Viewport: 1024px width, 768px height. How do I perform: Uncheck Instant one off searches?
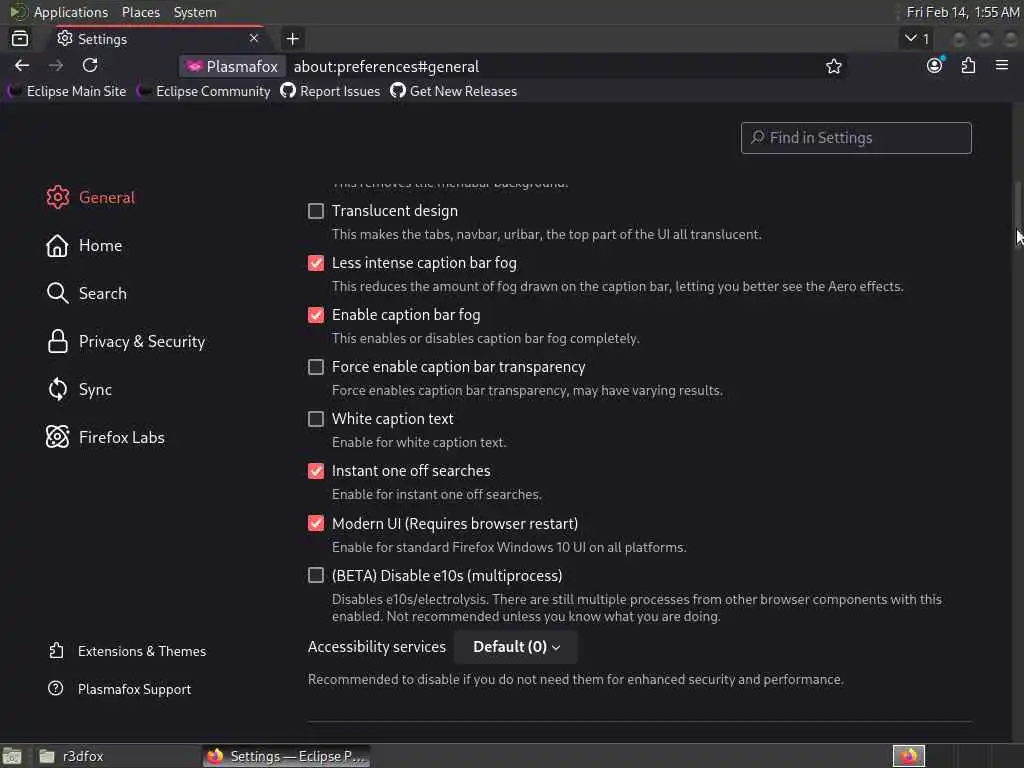(x=315, y=471)
